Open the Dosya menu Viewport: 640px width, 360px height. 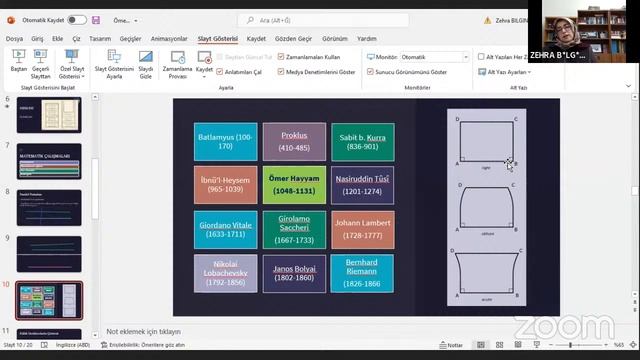pyautogui.click(x=14, y=39)
